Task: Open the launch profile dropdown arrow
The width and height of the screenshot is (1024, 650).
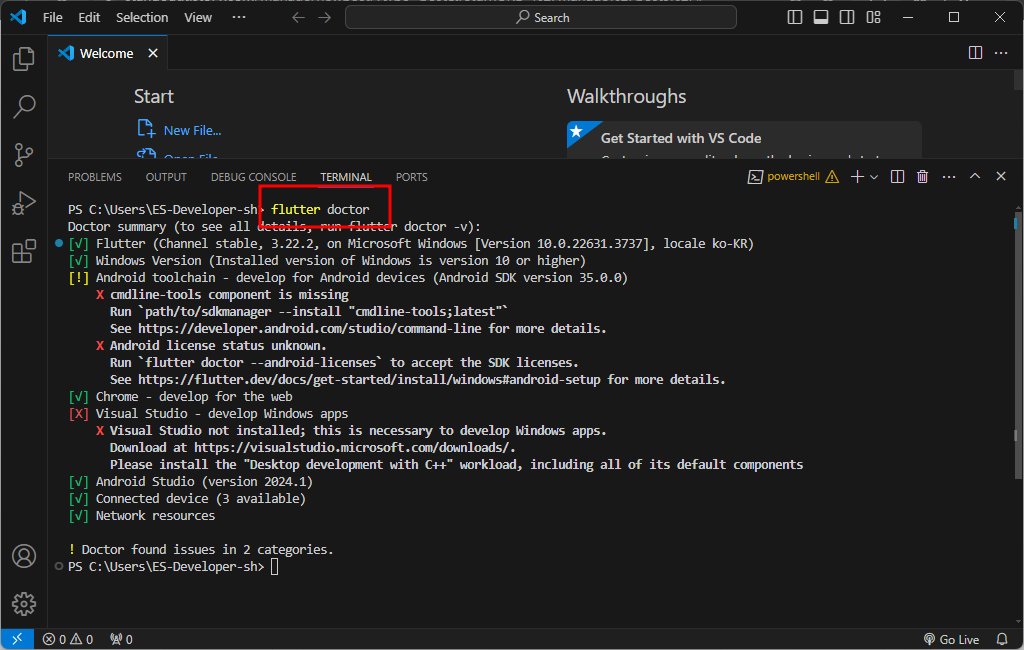Action: pyautogui.click(x=874, y=177)
